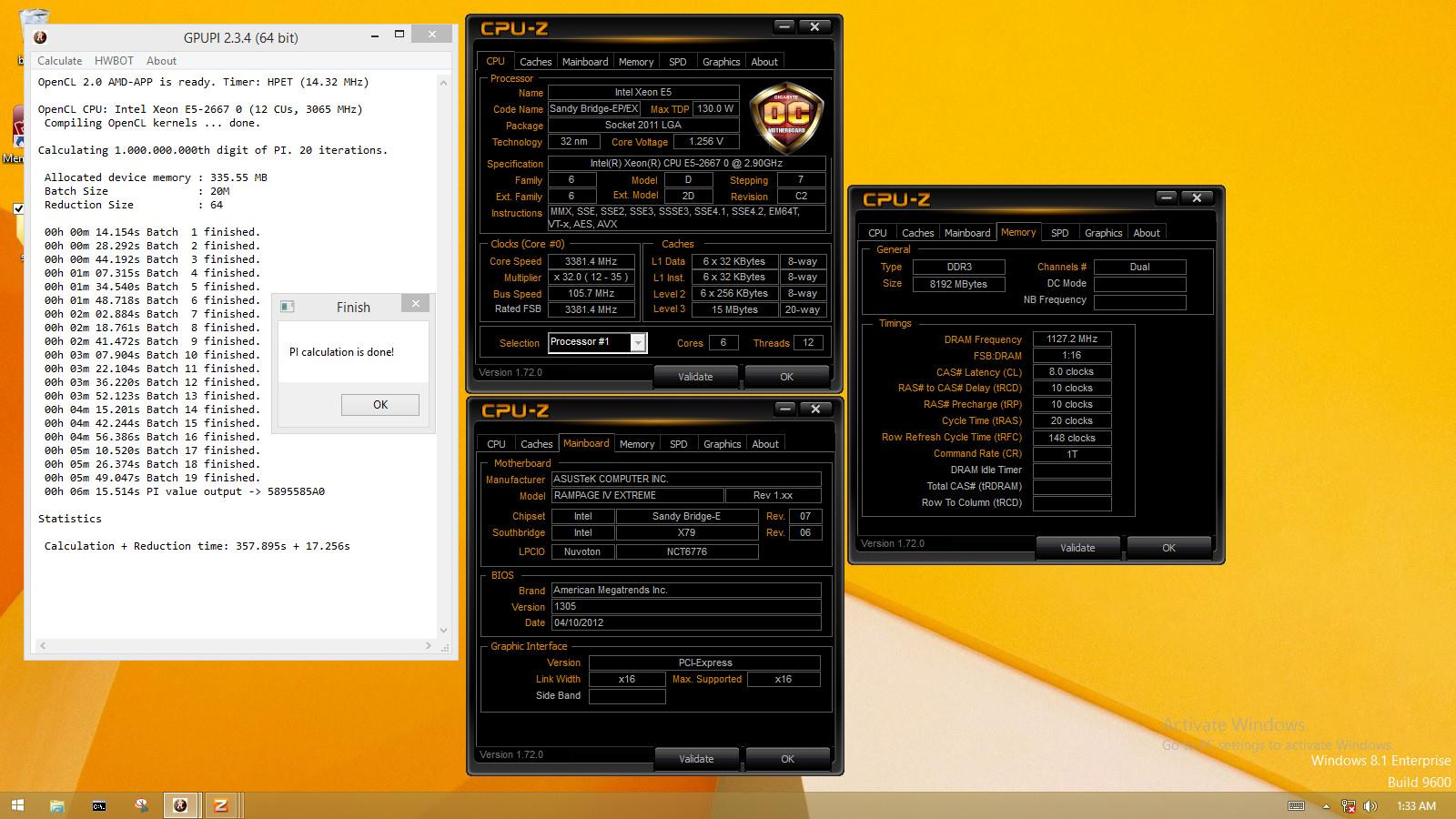The image size is (1456, 819).
Task: Click OK in the CPU tab window
Action: click(x=787, y=376)
